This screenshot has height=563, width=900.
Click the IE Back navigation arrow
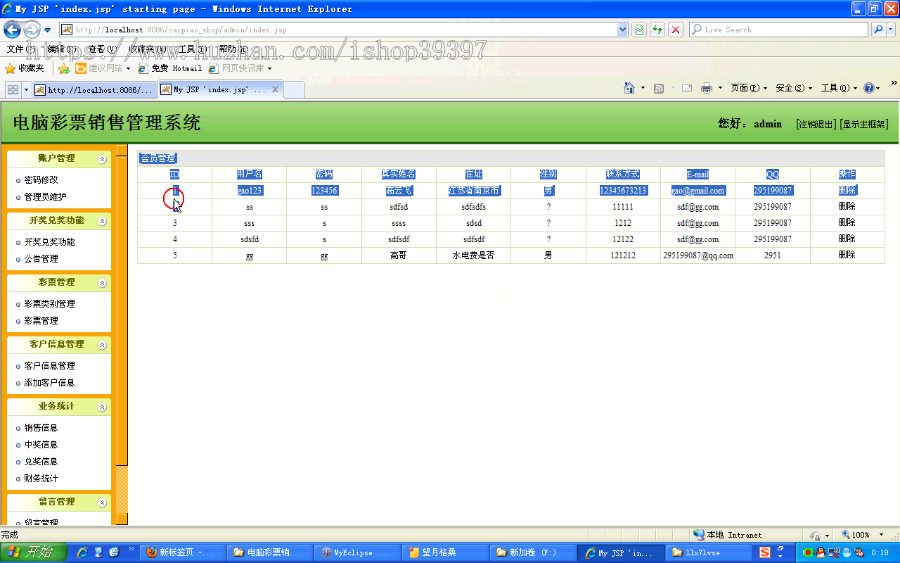pyautogui.click(x=12, y=29)
